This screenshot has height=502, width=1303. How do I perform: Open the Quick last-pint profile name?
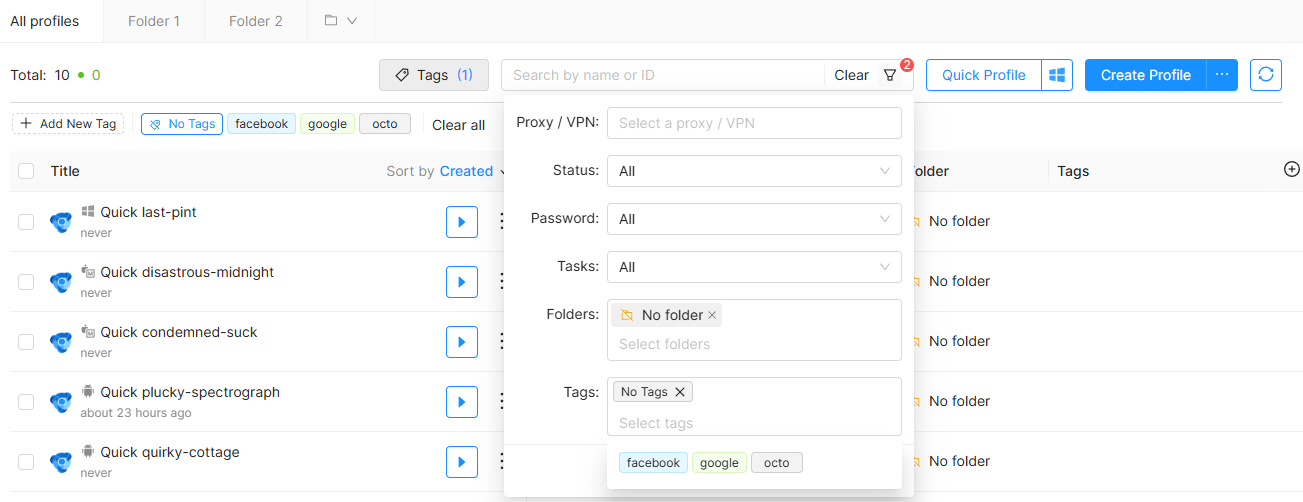pos(148,212)
